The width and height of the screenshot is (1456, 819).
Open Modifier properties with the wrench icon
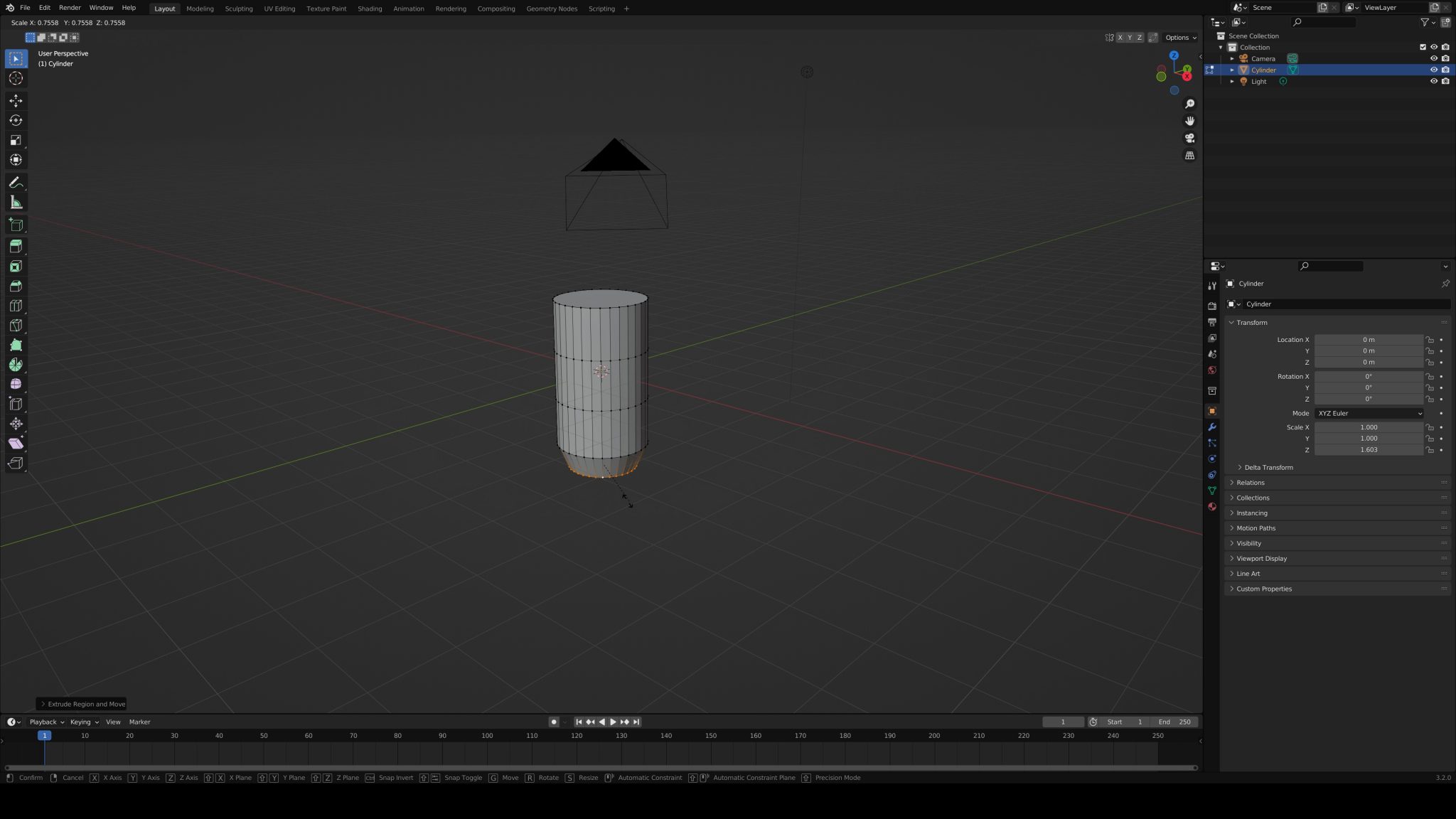1213,427
